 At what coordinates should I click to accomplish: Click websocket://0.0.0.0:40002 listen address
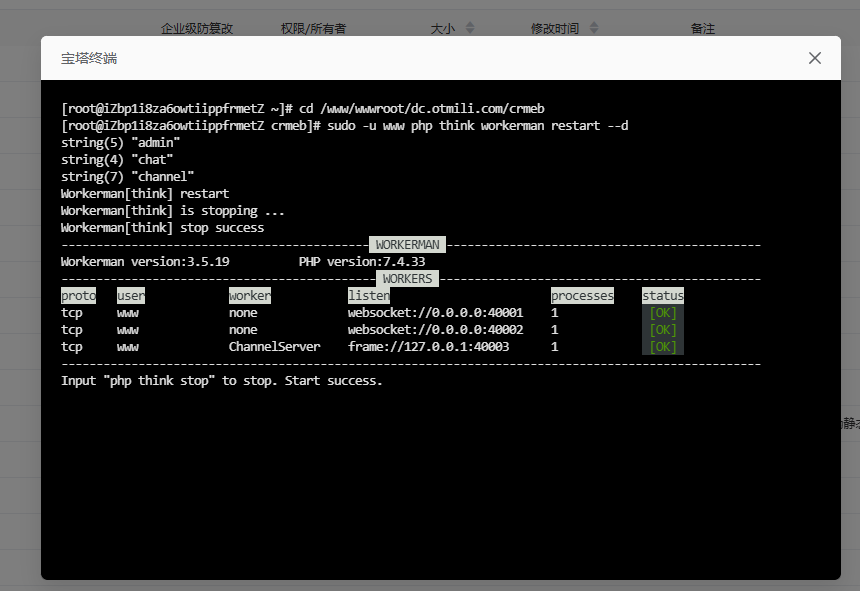click(435, 330)
